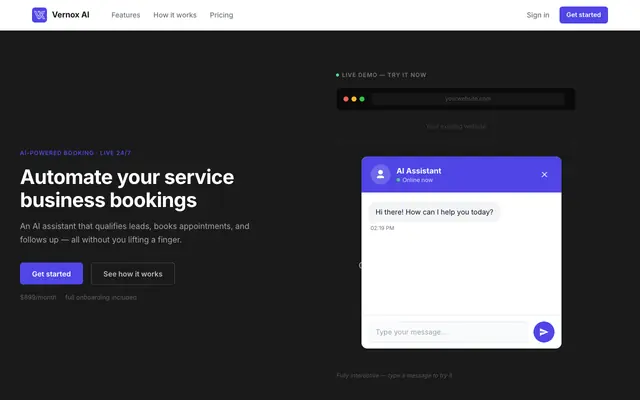Viewport: 640px width, 400px height.
Task: Click the 'AI Assistant' chat title
Action: (x=419, y=171)
